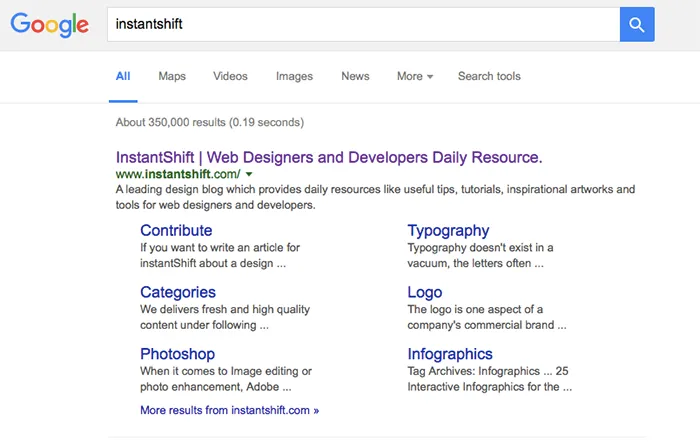
Task: Visit the Categories sitelink
Action: tap(178, 292)
